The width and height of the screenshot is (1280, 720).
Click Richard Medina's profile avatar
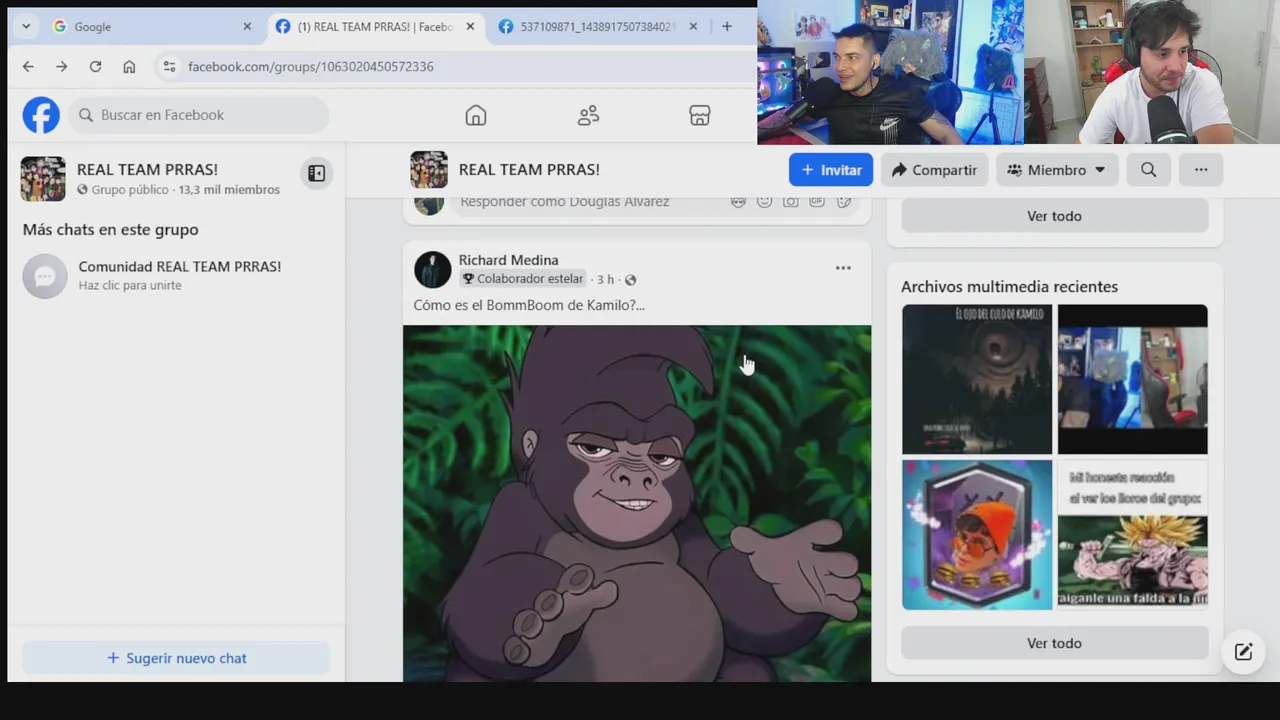point(433,270)
